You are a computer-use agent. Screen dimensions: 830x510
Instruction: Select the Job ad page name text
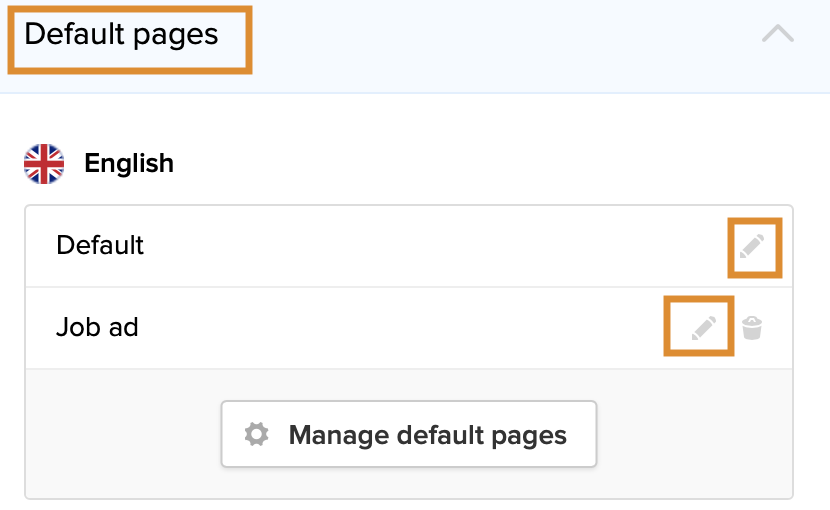pyautogui.click(x=97, y=327)
